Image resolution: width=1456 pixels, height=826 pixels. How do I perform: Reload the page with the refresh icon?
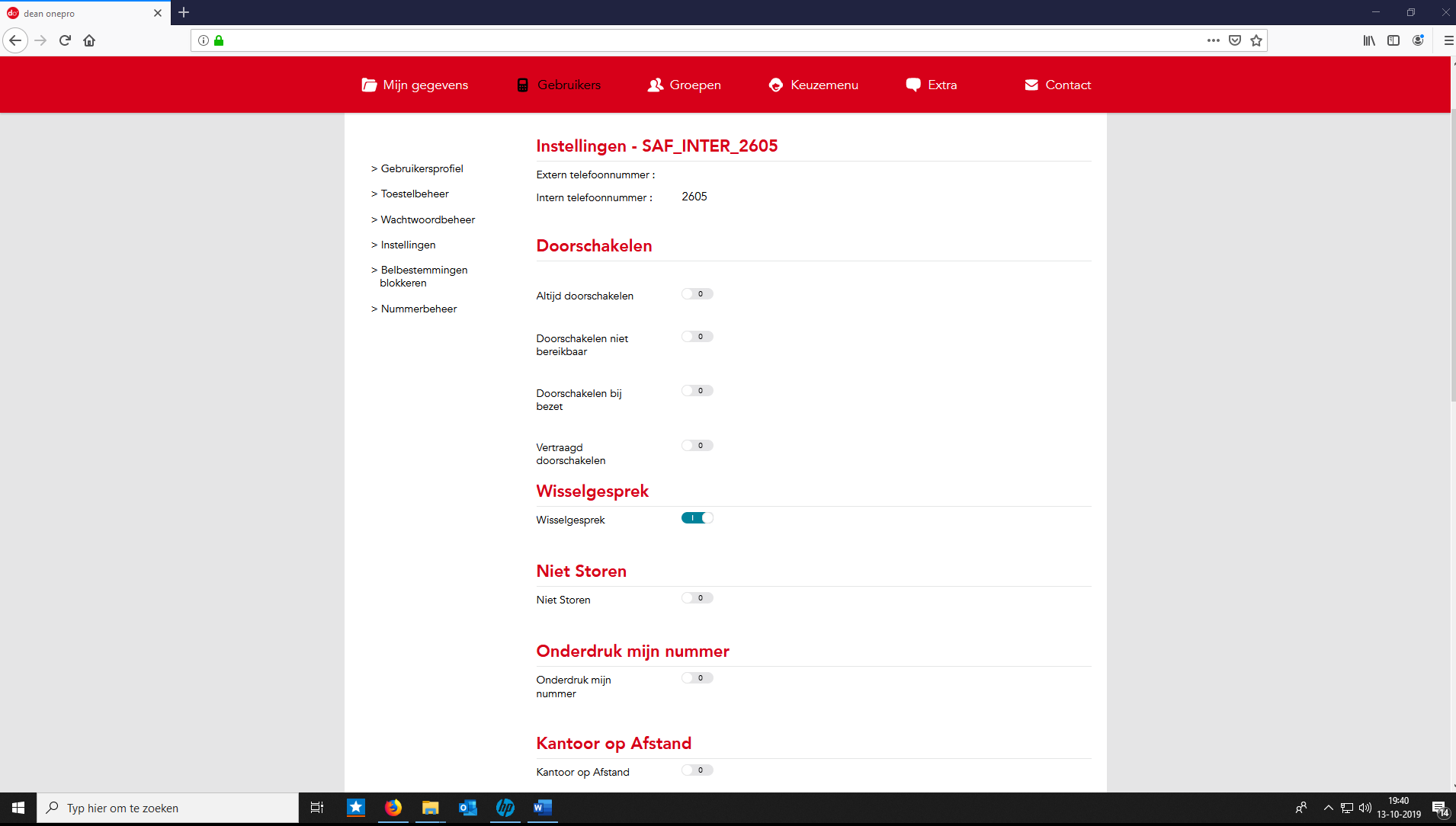(x=65, y=40)
